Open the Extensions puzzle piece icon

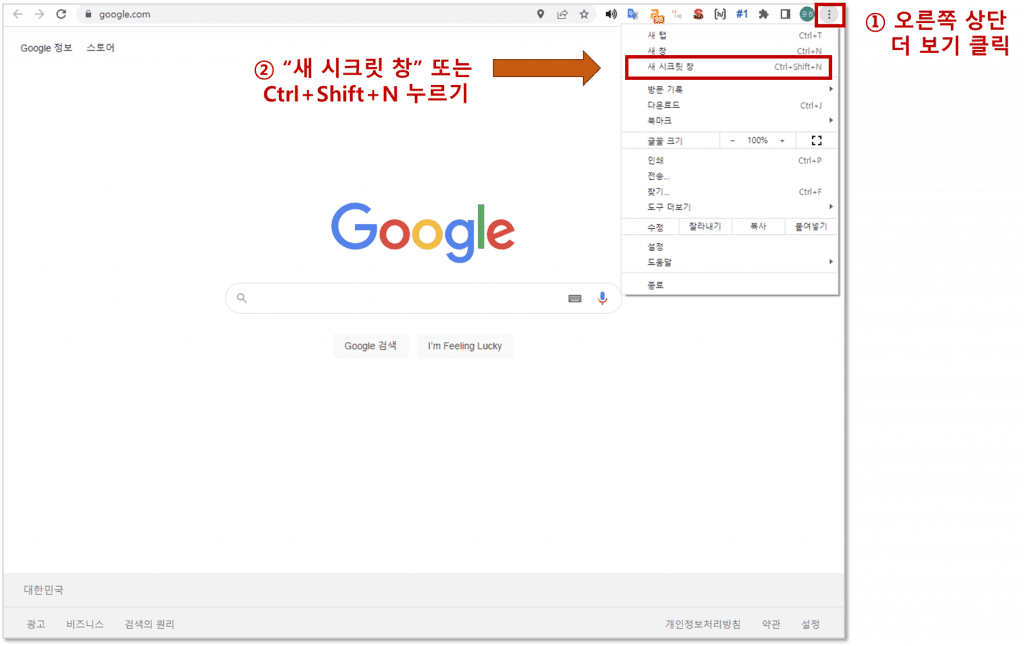(763, 14)
